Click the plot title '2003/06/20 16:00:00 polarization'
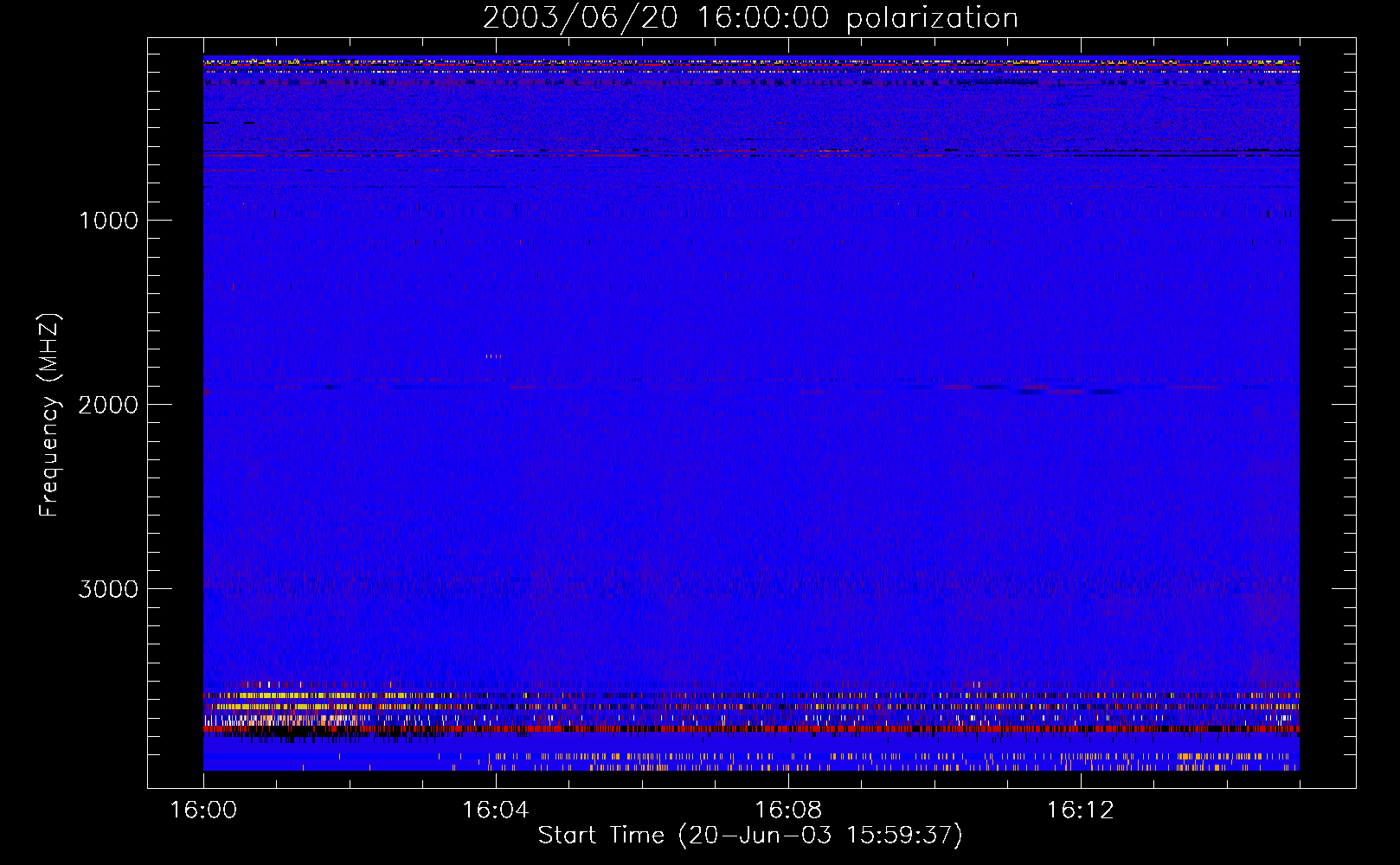Screen dimensions: 1400x865 point(750,18)
